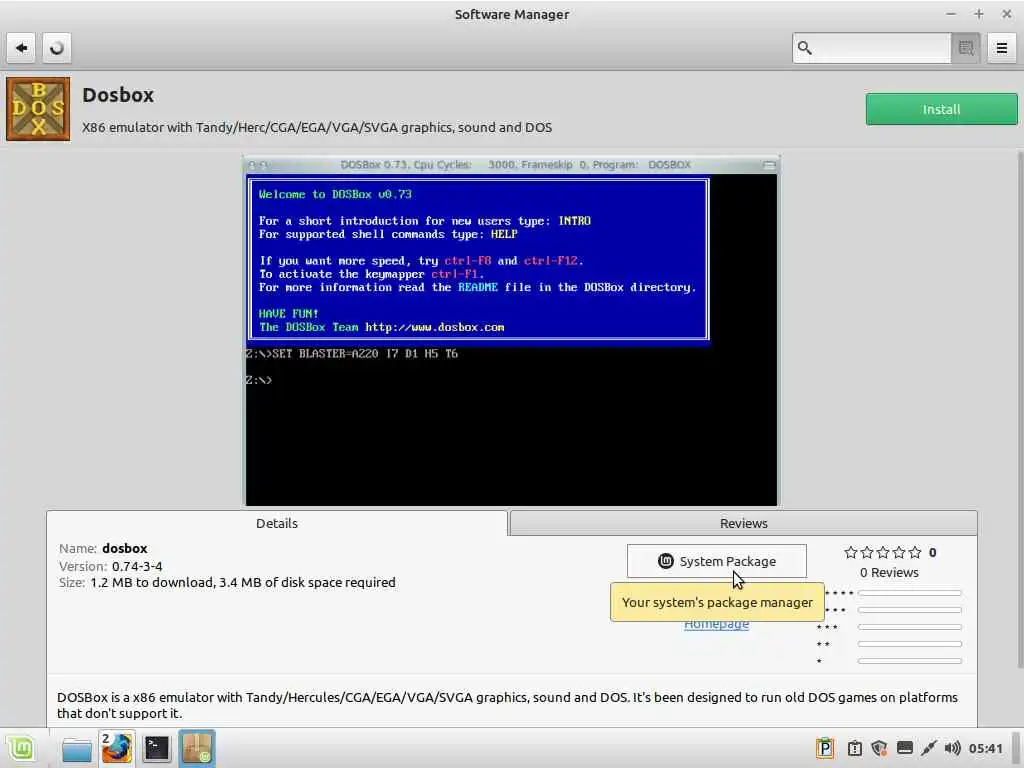Click the three-star rating bar
Screen dimensions: 1024x768
click(910, 627)
